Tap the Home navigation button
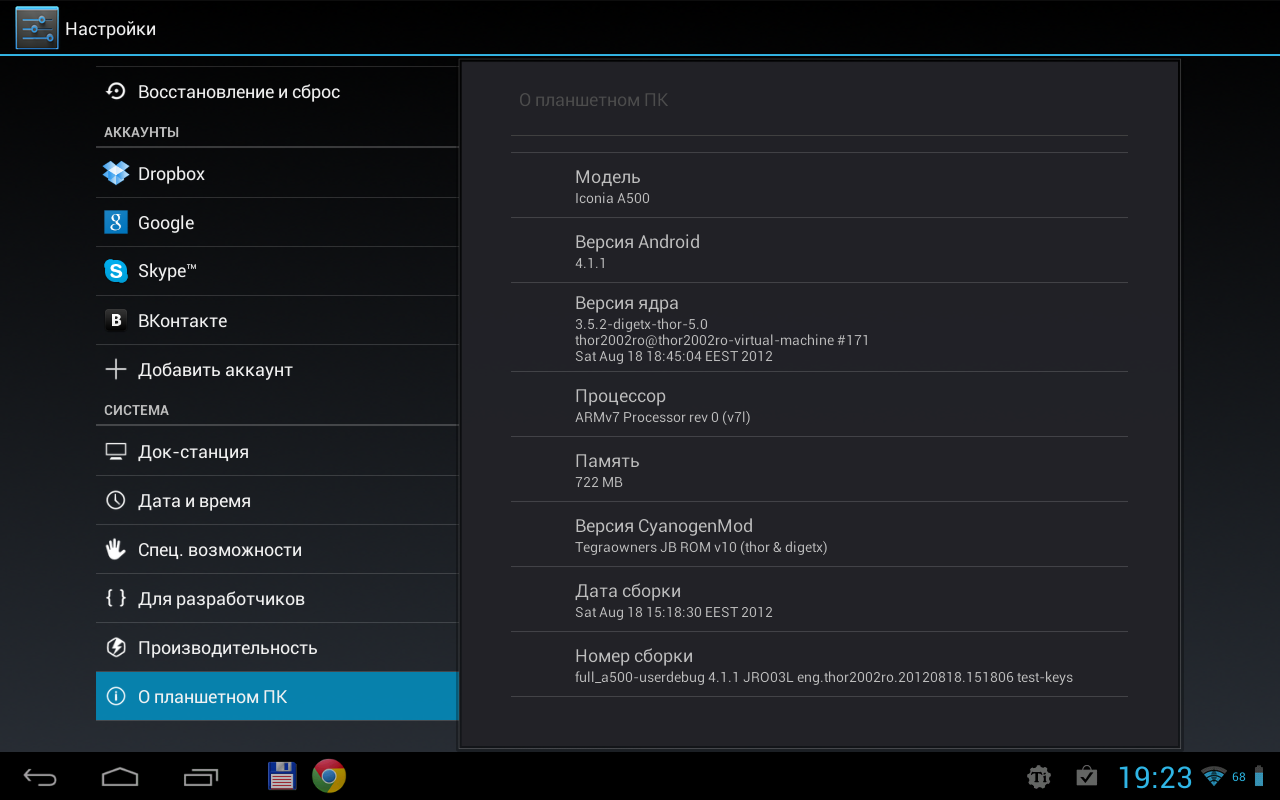Image resolution: width=1280 pixels, height=800 pixels. [x=120, y=777]
